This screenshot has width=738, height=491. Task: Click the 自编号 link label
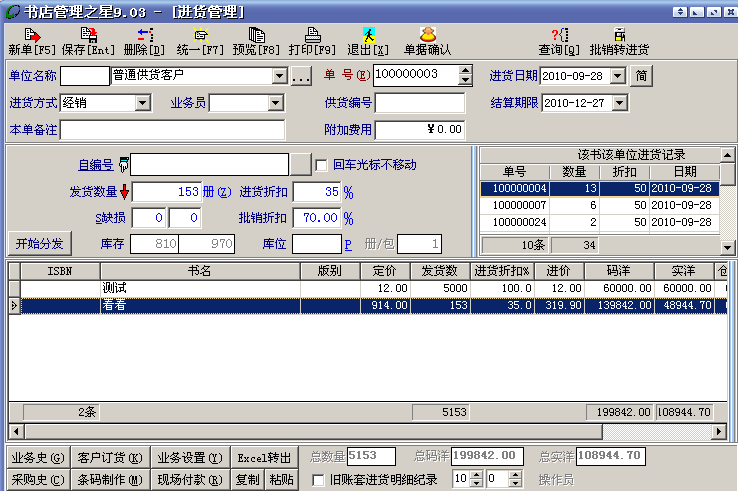(x=95, y=165)
